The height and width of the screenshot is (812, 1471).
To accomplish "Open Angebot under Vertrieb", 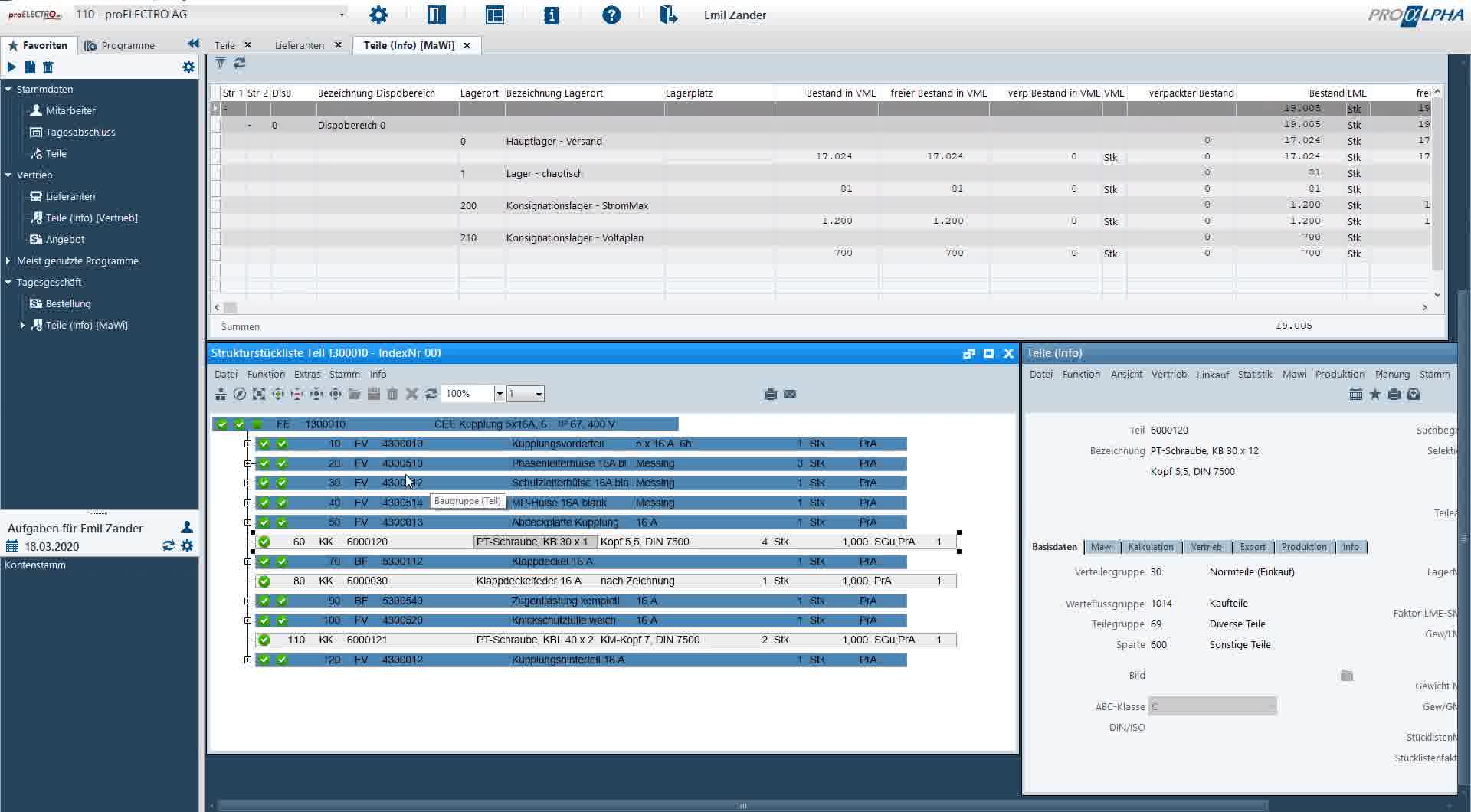I will pos(65,239).
